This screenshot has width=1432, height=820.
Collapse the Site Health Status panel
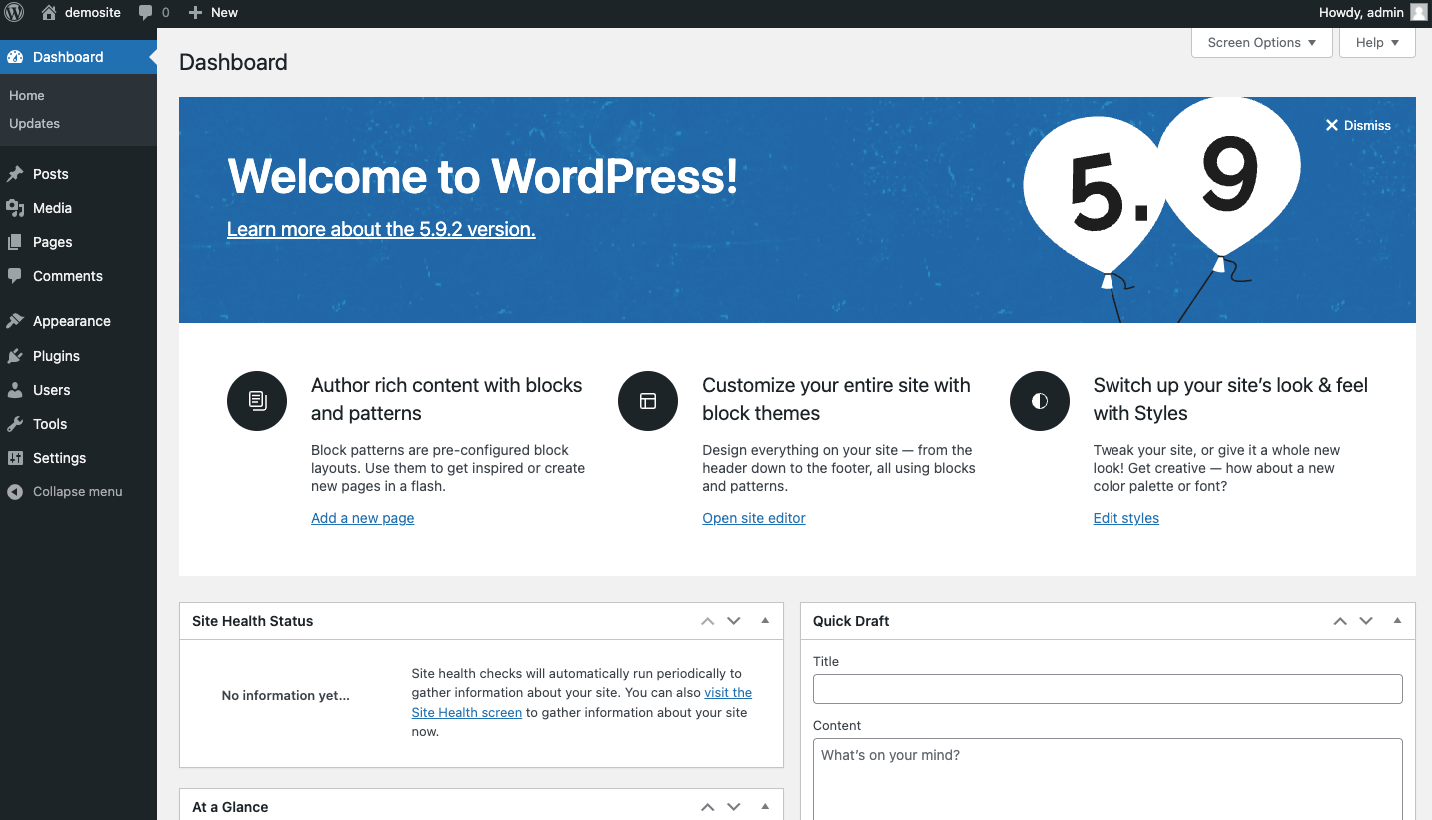coord(765,621)
